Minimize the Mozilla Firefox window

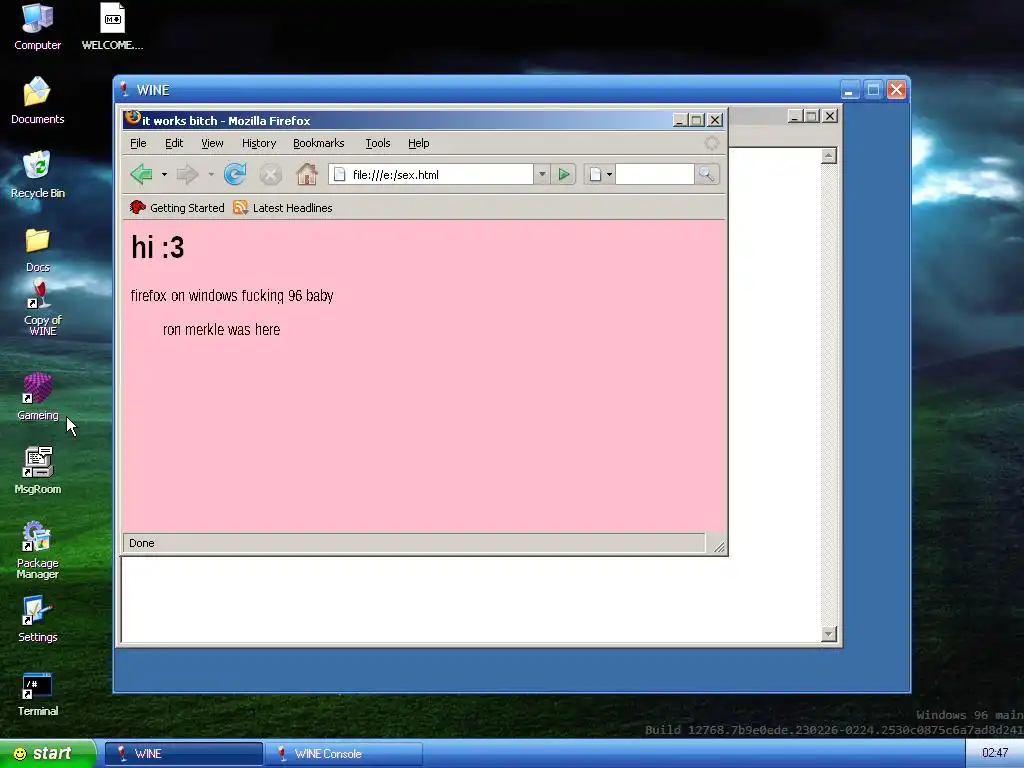click(680, 120)
